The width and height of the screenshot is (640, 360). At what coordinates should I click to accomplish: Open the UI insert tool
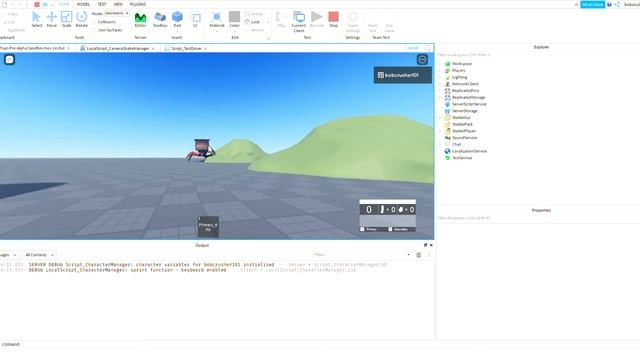pyautogui.click(x=196, y=19)
